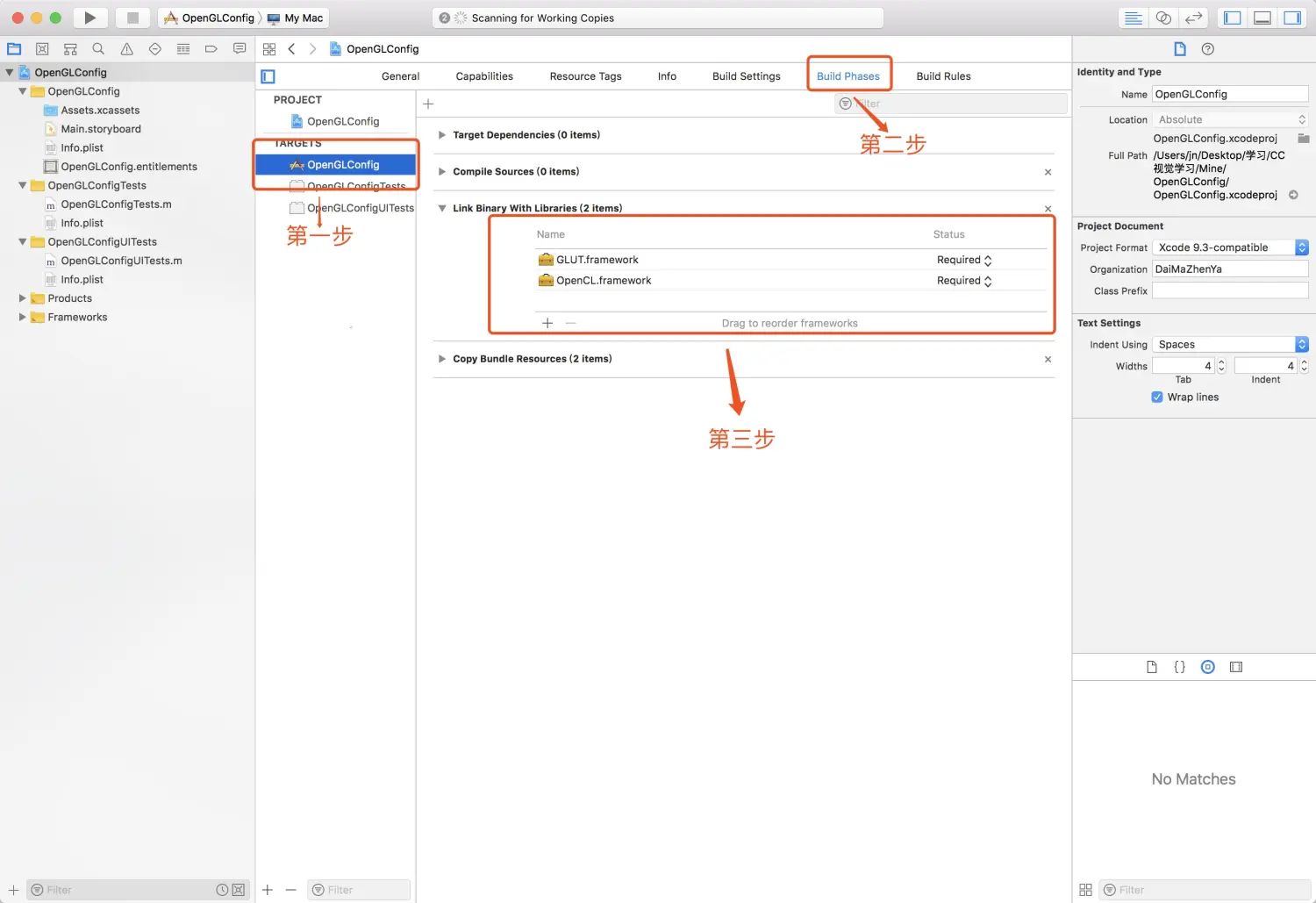Switch to Standard editor
1316x903 pixels.
(x=1134, y=18)
